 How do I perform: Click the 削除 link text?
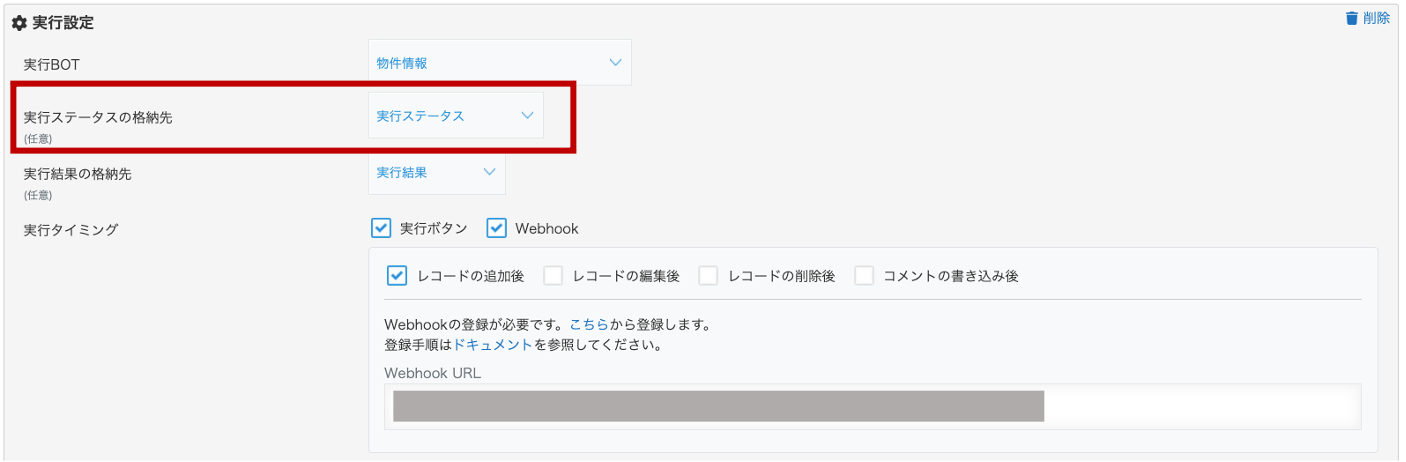click(x=1376, y=18)
